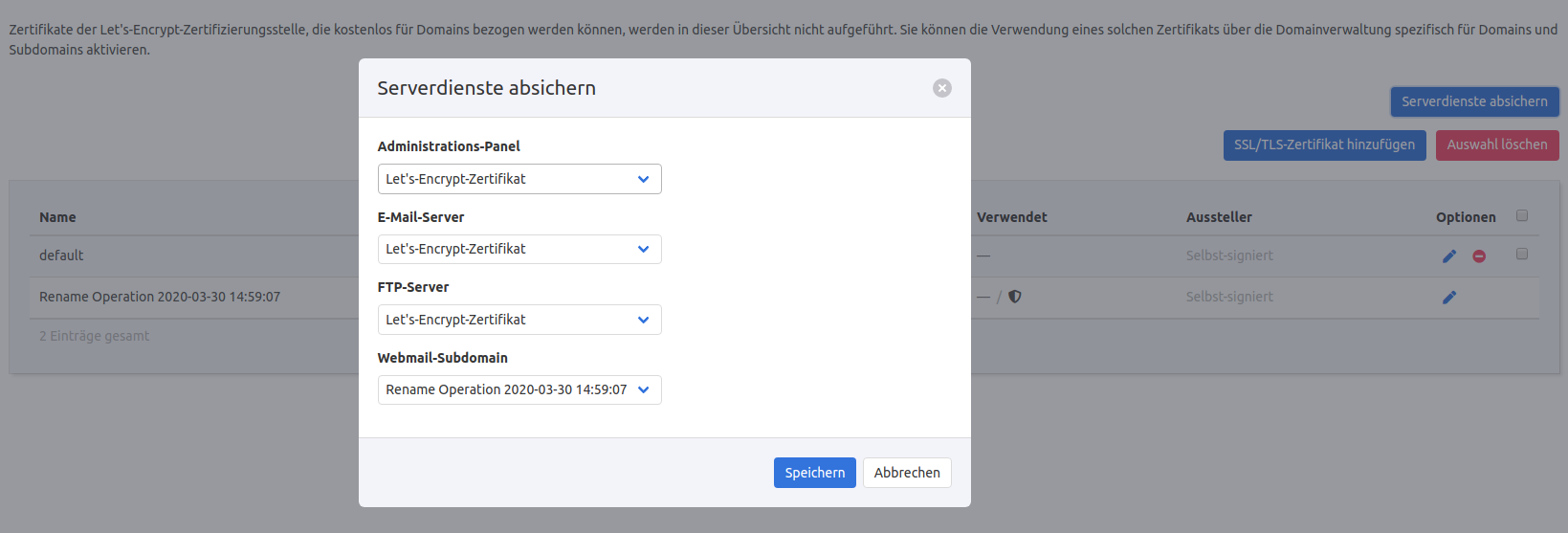Open the Administrations-Panel certificate dropdown
This screenshot has height=533, width=1568.
519,179
